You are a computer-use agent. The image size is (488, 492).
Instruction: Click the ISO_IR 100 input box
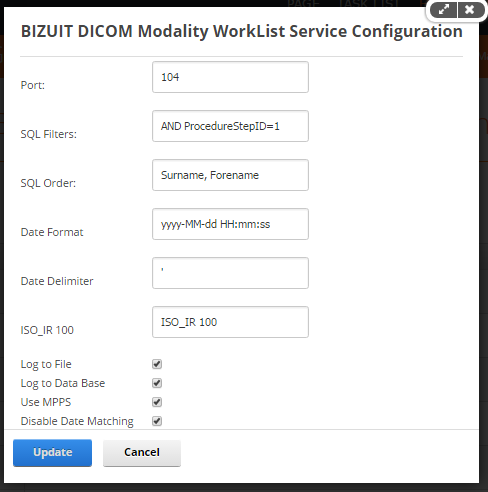[230, 322]
